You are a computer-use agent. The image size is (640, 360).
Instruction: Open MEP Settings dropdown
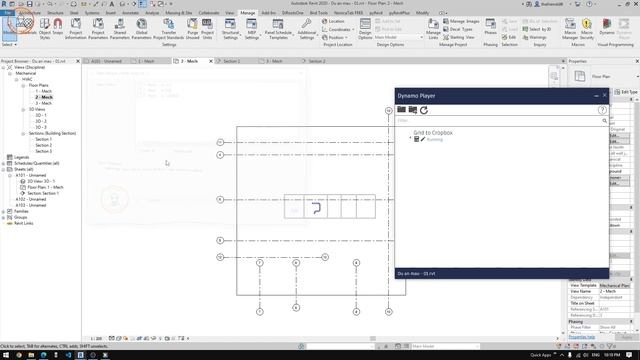252,28
